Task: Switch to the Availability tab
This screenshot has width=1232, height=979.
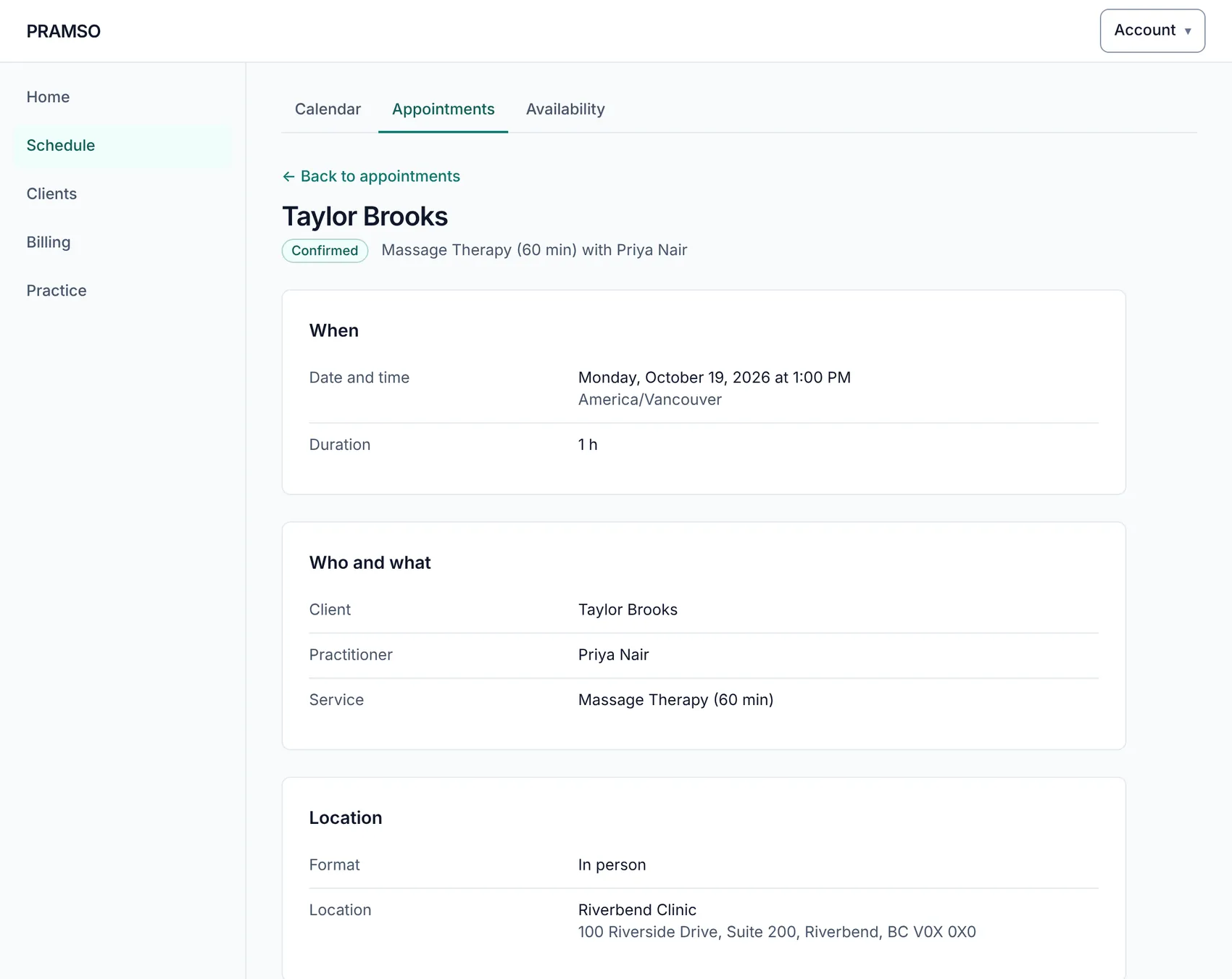Action: (x=565, y=109)
